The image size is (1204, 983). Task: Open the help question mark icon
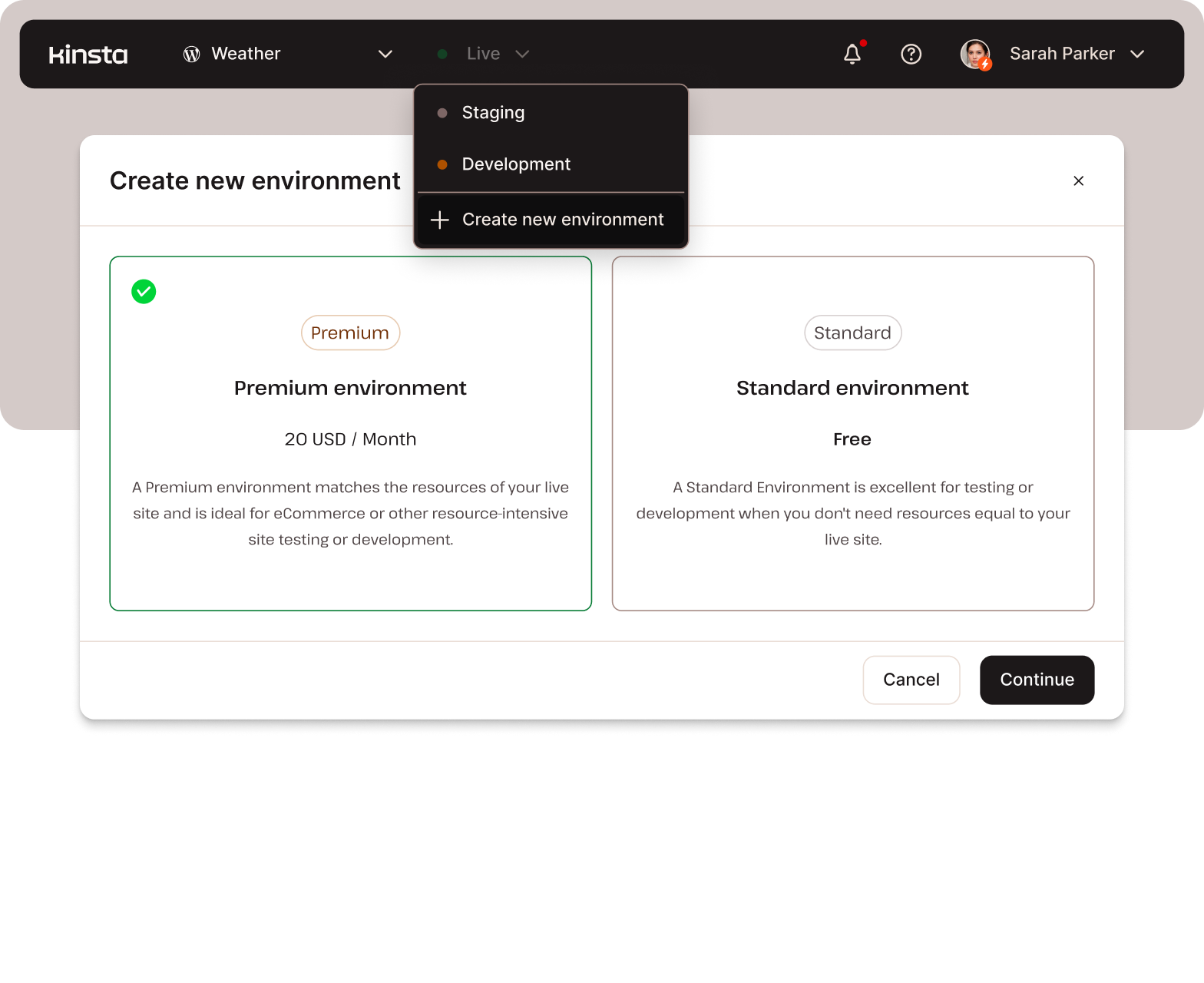911,54
